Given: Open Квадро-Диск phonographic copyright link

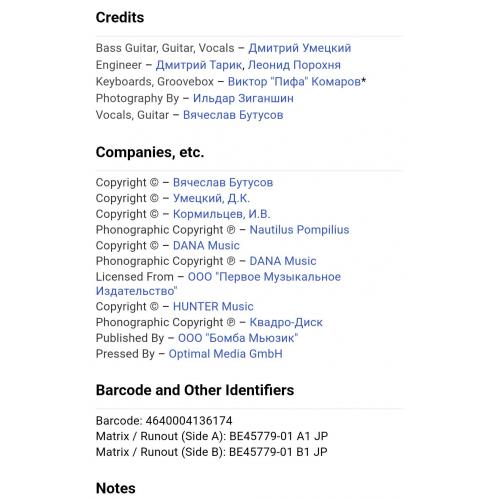Looking at the screenshot, I should [x=286, y=322].
